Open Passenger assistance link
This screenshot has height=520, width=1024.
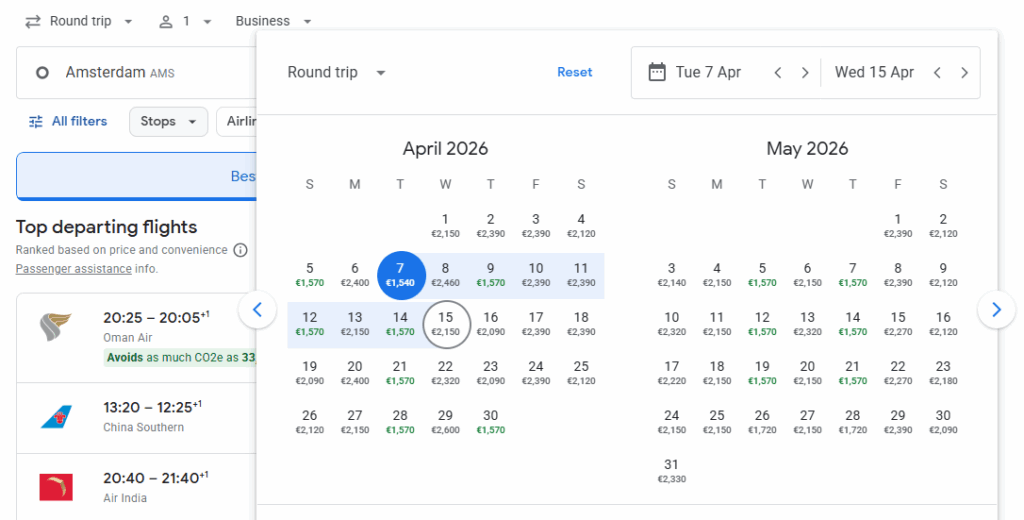74,268
